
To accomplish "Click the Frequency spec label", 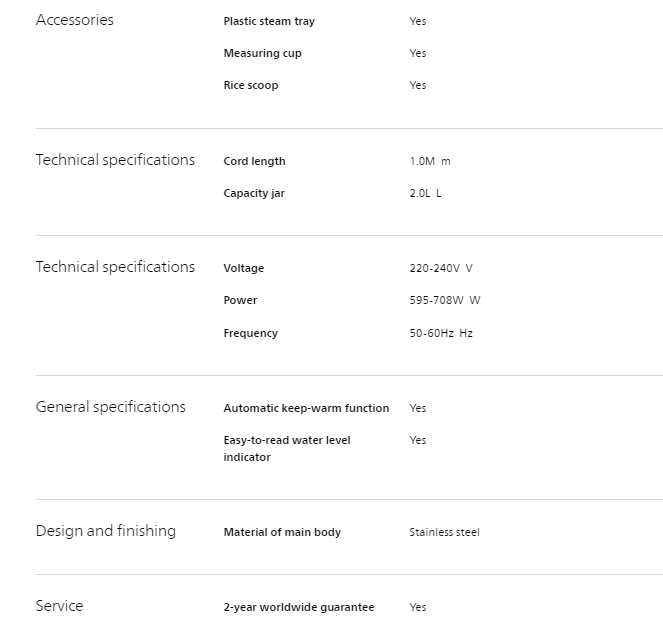I will (250, 333).
